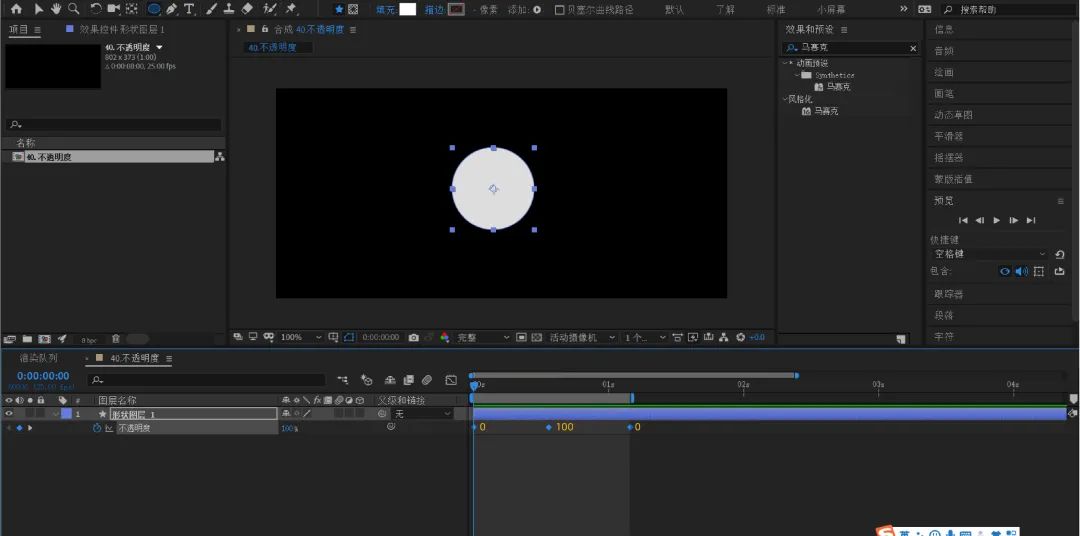
Task: Delete selected item with the trash icon
Action: coord(116,339)
